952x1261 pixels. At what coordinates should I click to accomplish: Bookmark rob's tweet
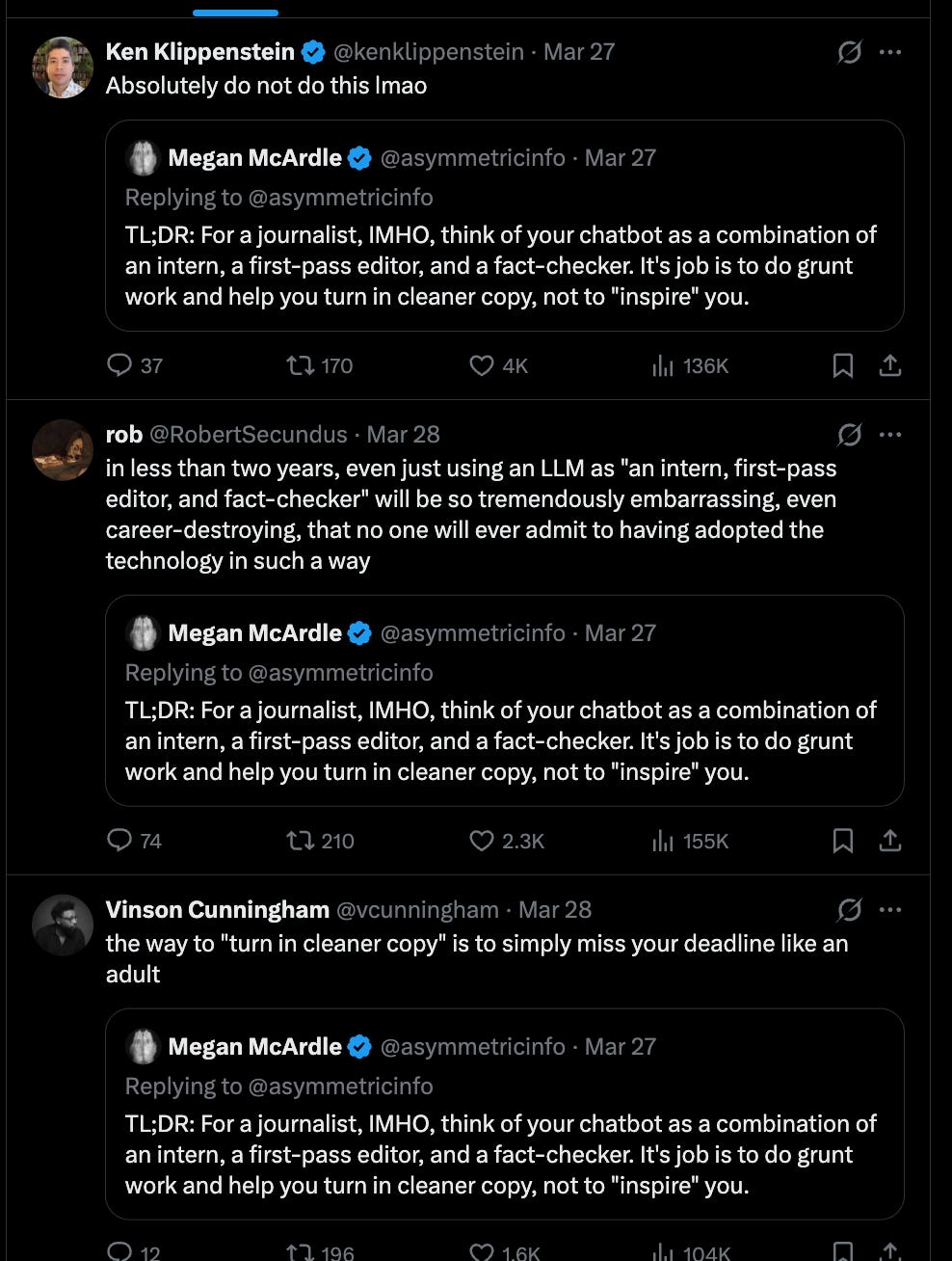pyautogui.click(x=843, y=841)
